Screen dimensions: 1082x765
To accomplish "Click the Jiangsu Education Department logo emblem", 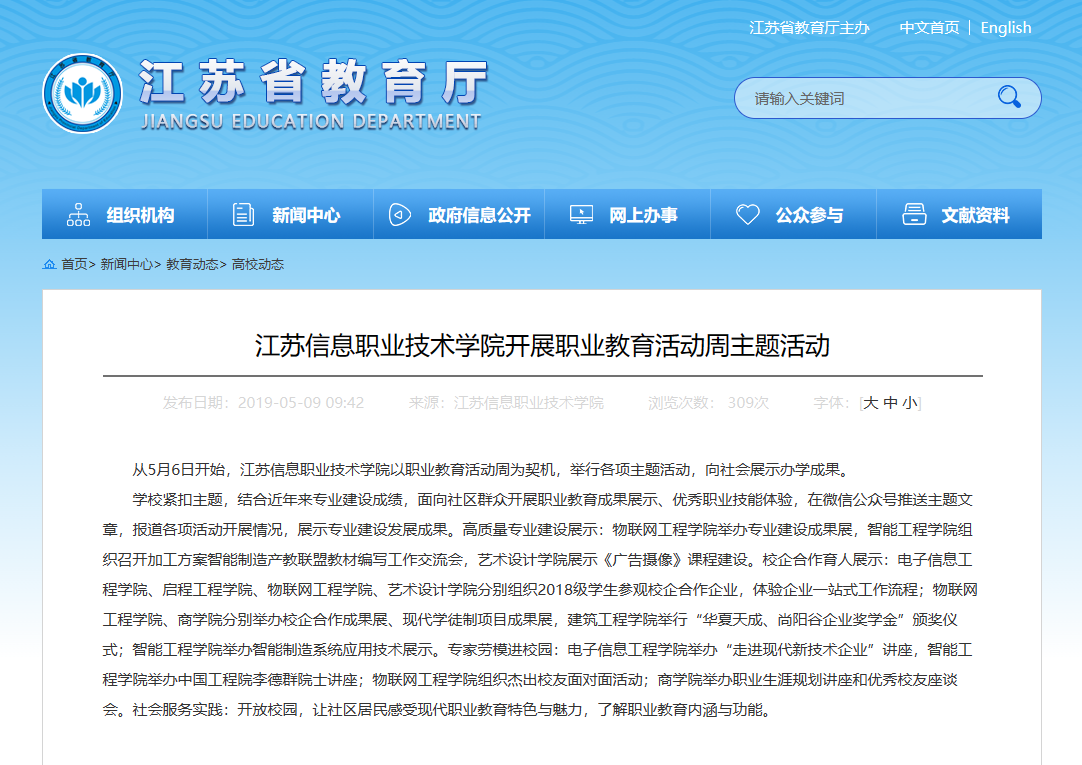I will click(82, 94).
